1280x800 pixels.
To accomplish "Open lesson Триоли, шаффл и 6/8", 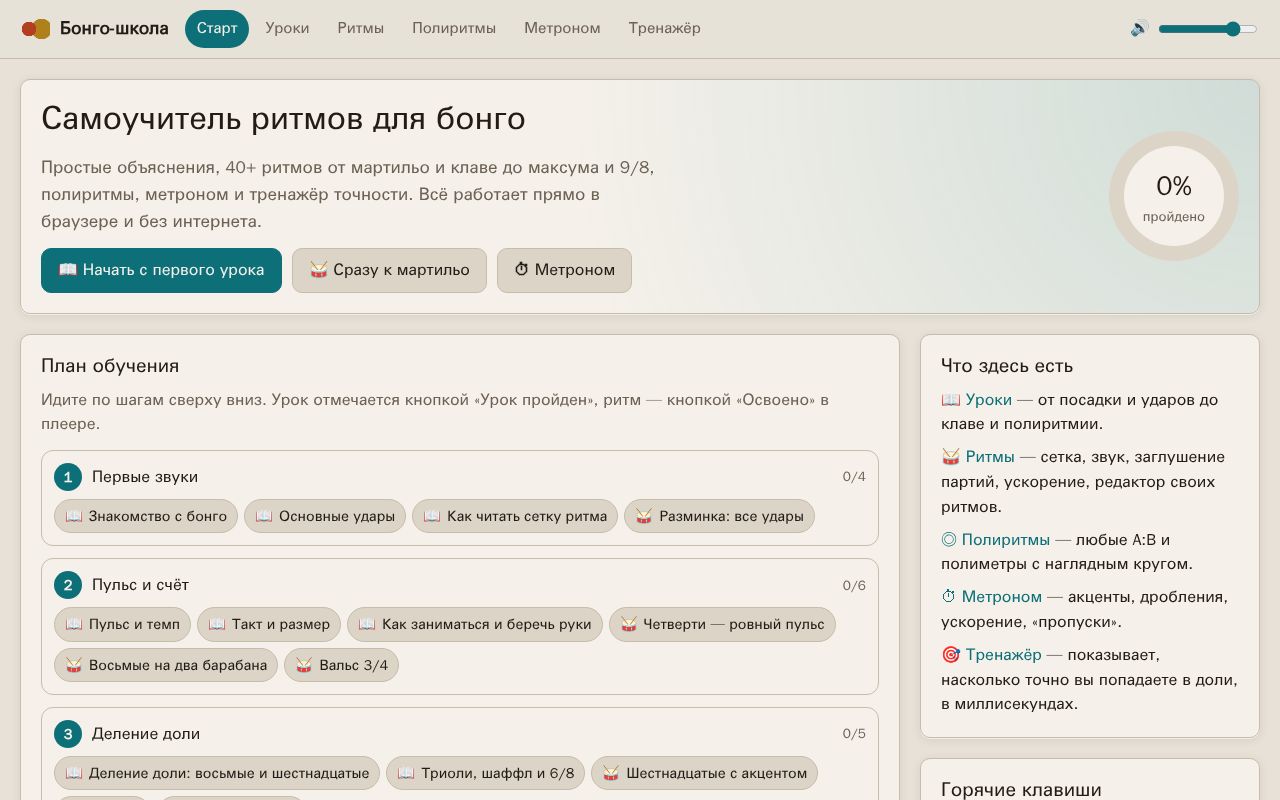I will click(485, 773).
